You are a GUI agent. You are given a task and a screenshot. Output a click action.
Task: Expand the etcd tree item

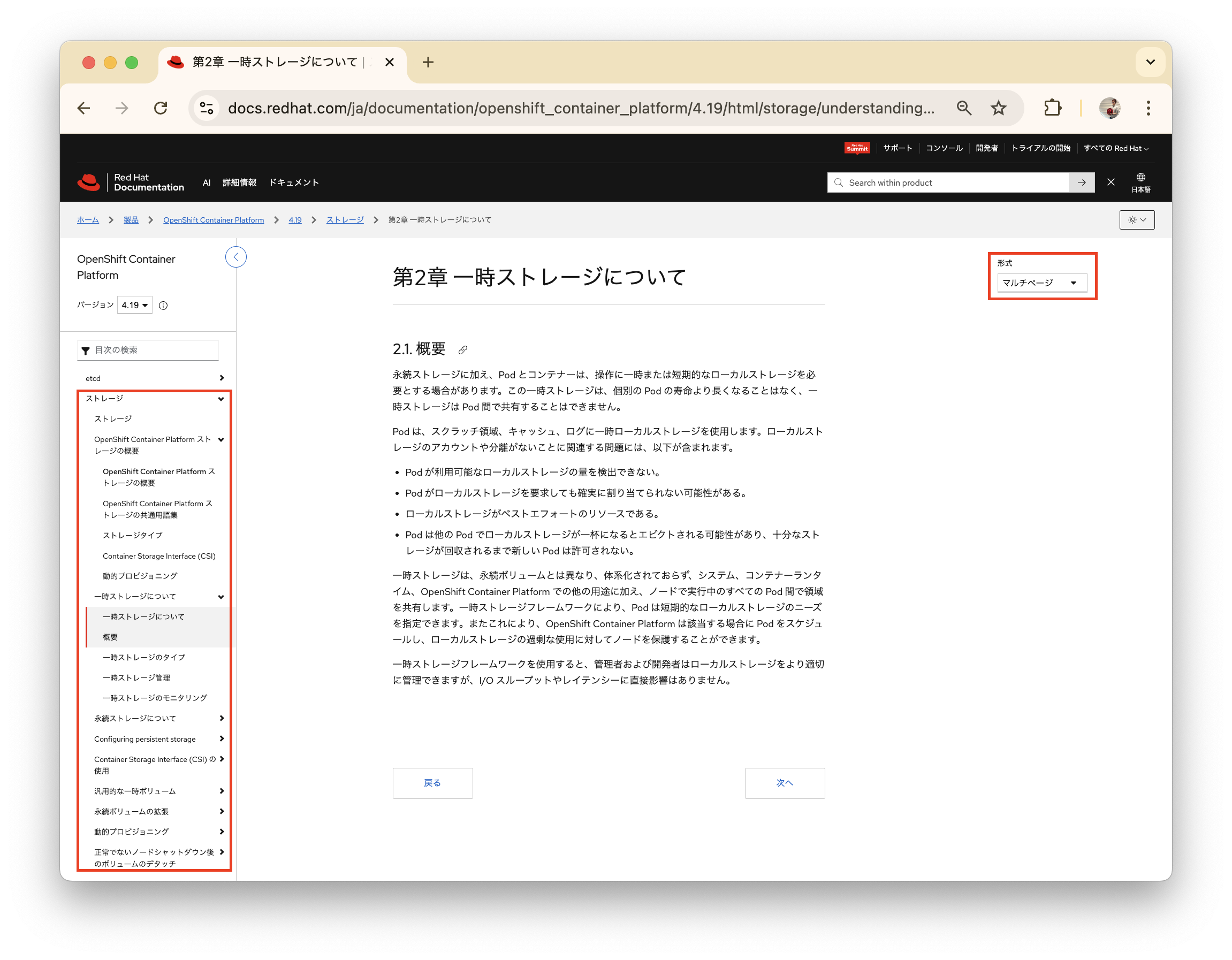(222, 378)
